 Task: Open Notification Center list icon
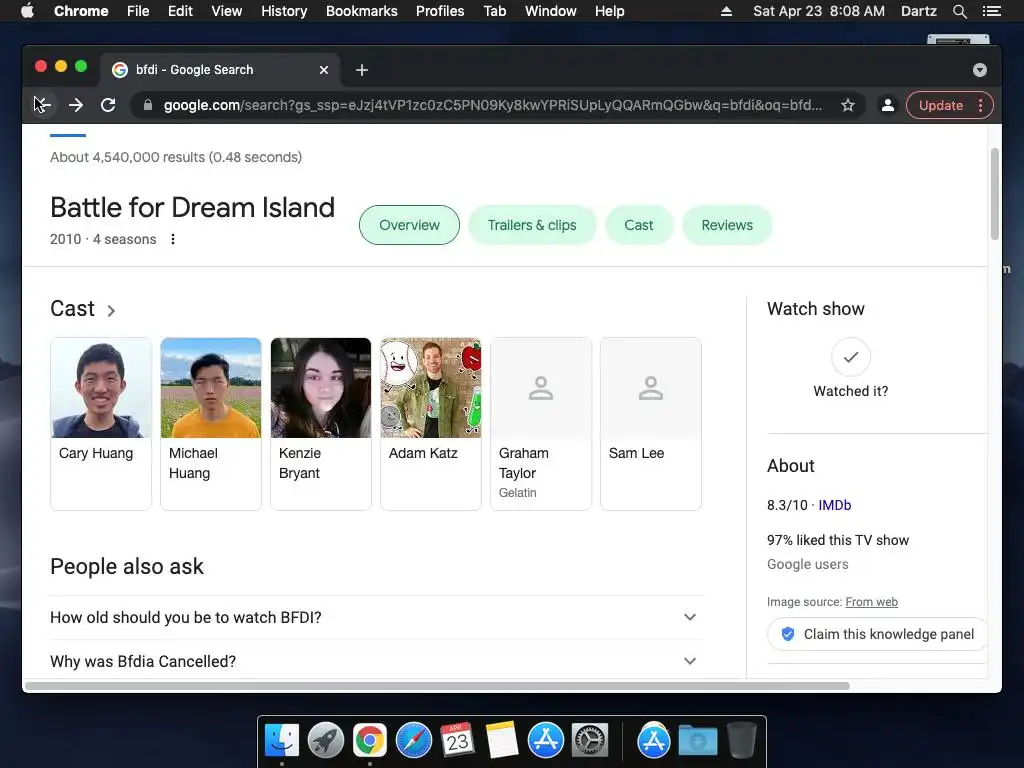point(991,11)
